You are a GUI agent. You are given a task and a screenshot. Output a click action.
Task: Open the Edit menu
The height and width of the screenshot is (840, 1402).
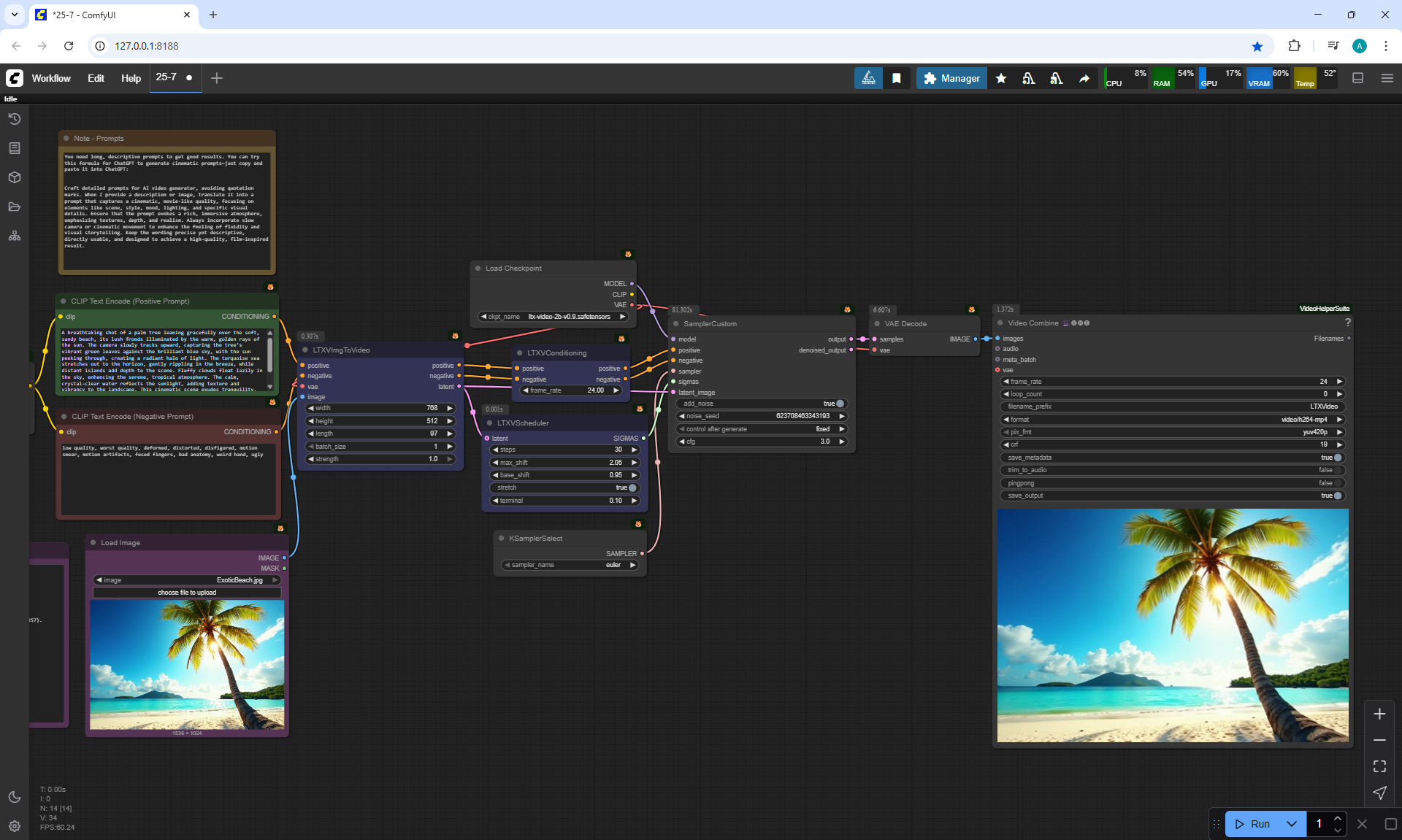[x=96, y=78]
